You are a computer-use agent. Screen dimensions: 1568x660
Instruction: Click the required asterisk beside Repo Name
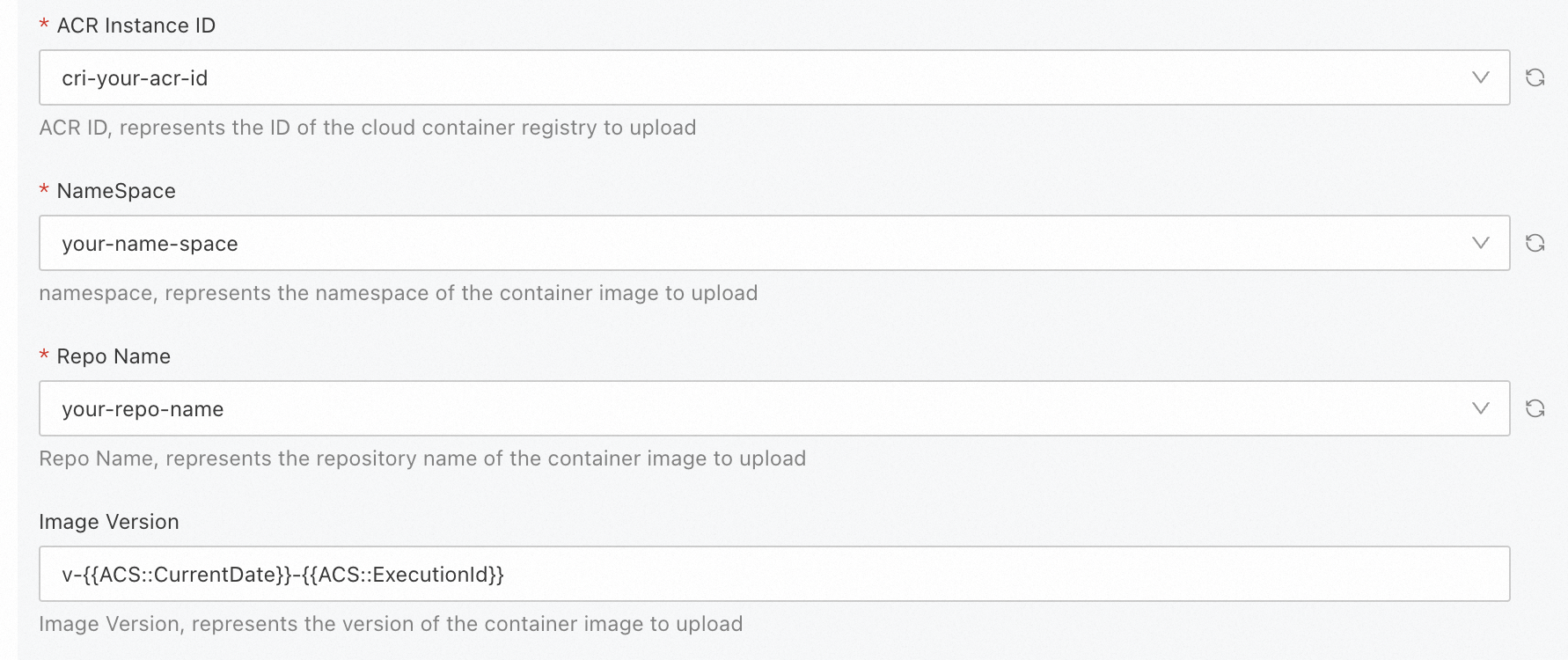pyautogui.click(x=44, y=357)
